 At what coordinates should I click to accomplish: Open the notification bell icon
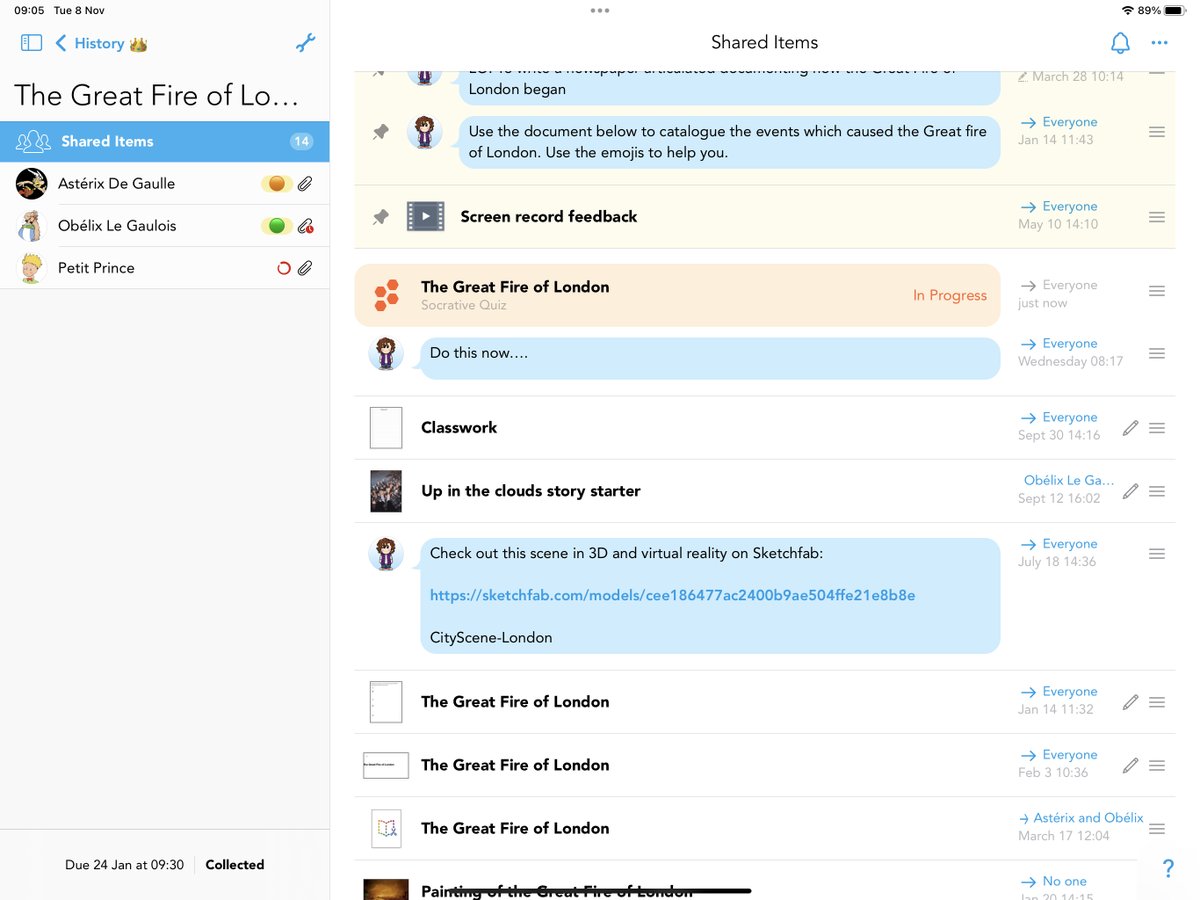click(x=1120, y=43)
